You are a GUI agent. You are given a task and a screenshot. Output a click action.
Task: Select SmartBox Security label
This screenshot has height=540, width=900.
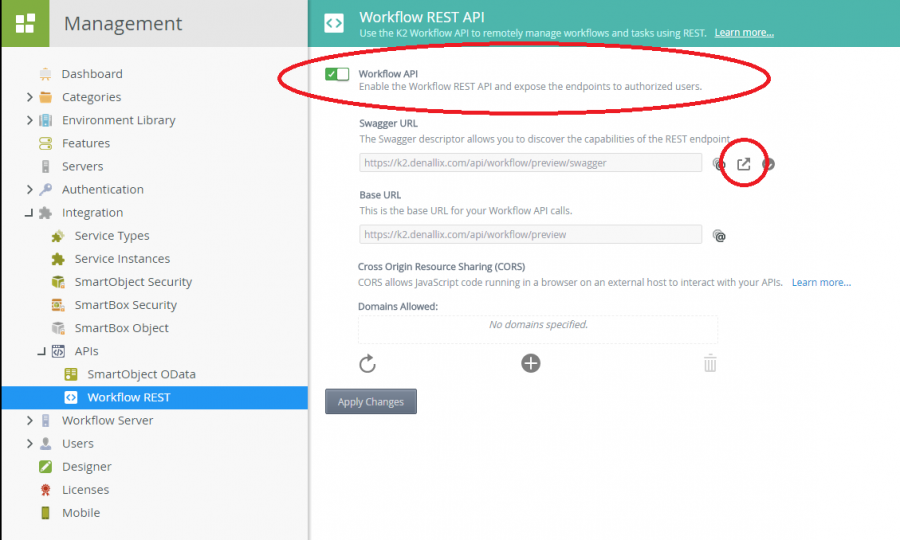coord(126,305)
